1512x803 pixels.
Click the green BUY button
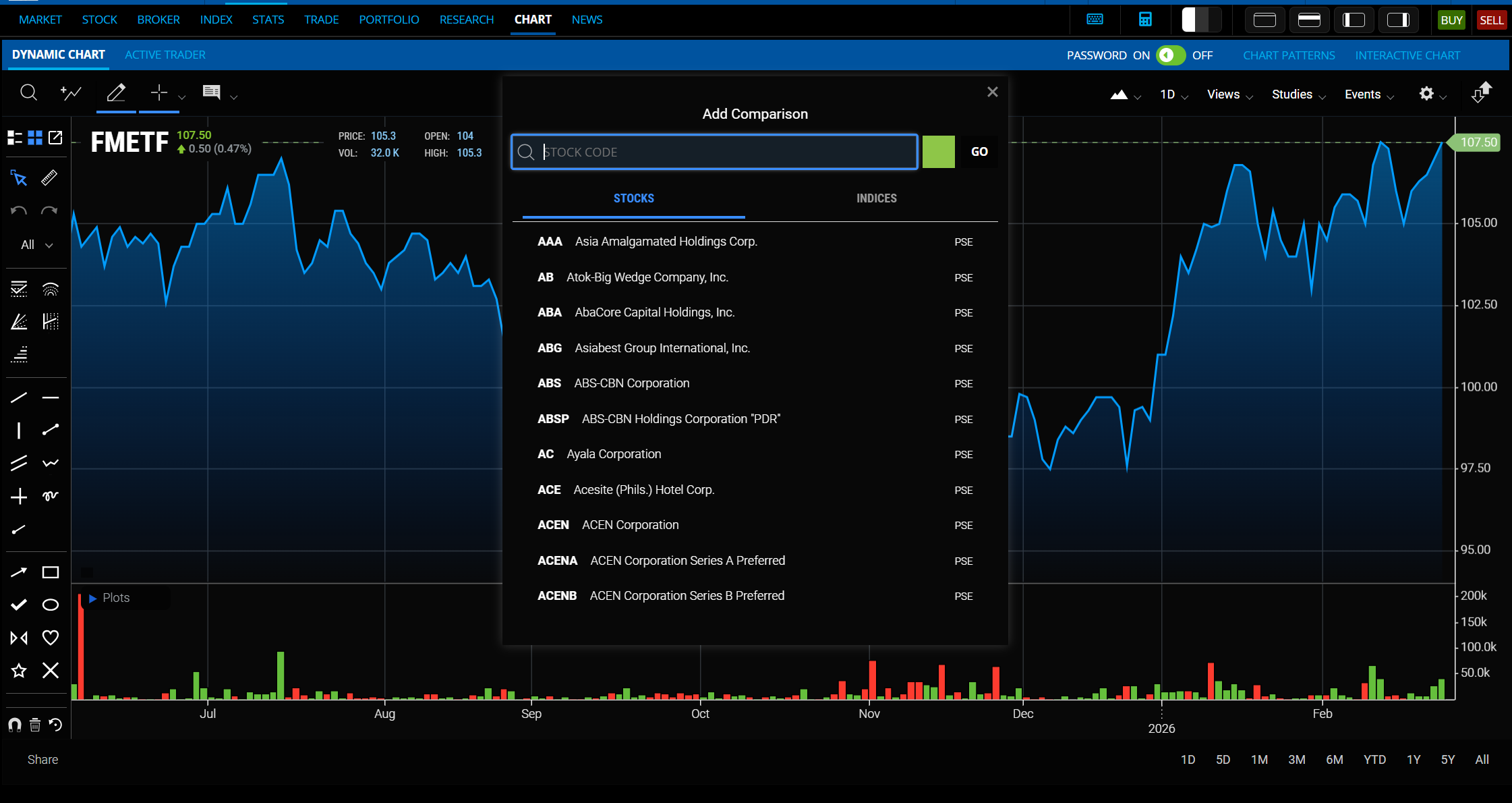pos(1451,20)
